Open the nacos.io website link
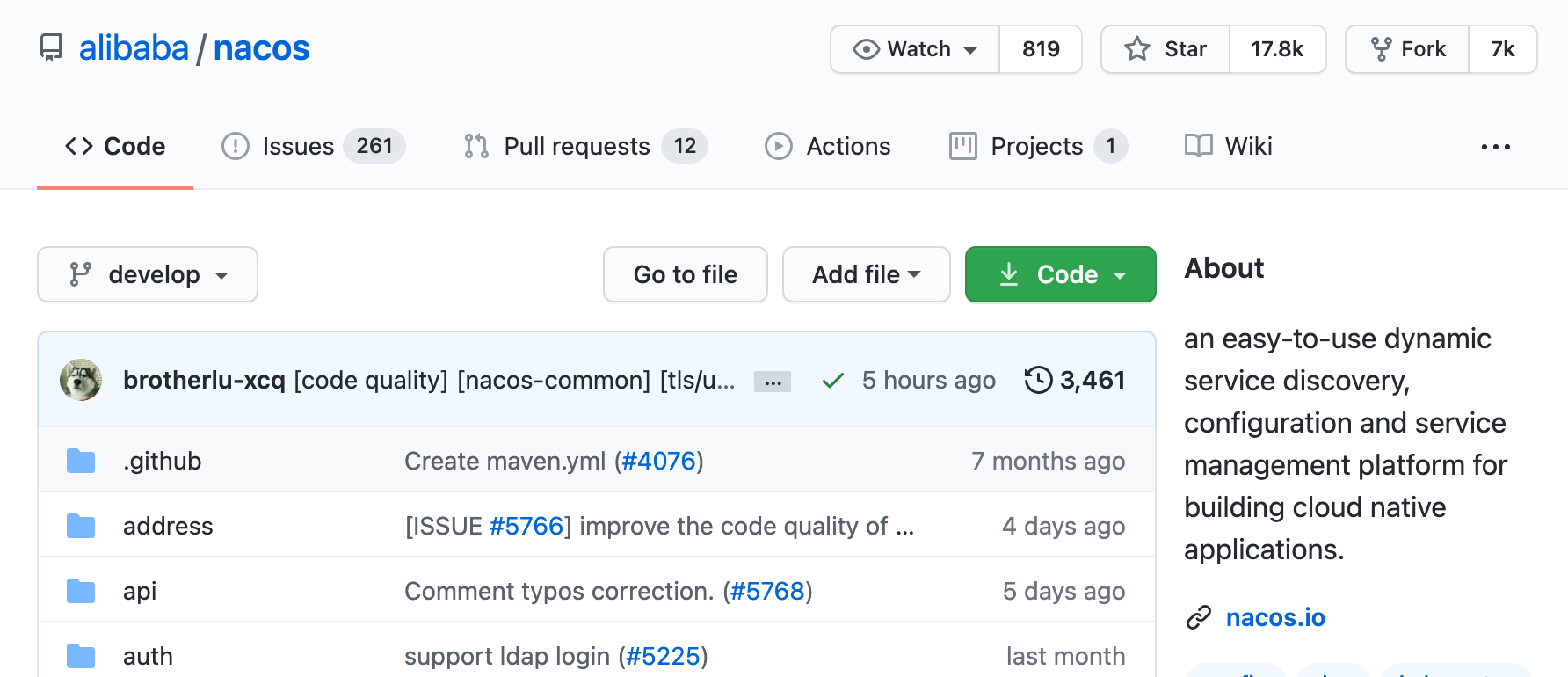The image size is (1568, 677). click(1275, 618)
